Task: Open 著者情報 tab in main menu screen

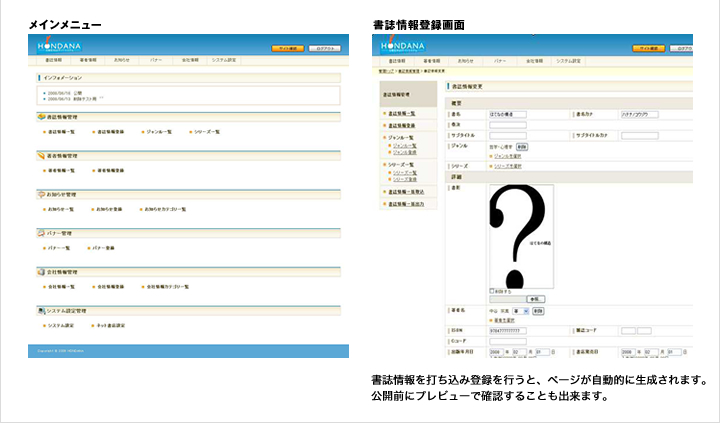Action: [x=88, y=60]
